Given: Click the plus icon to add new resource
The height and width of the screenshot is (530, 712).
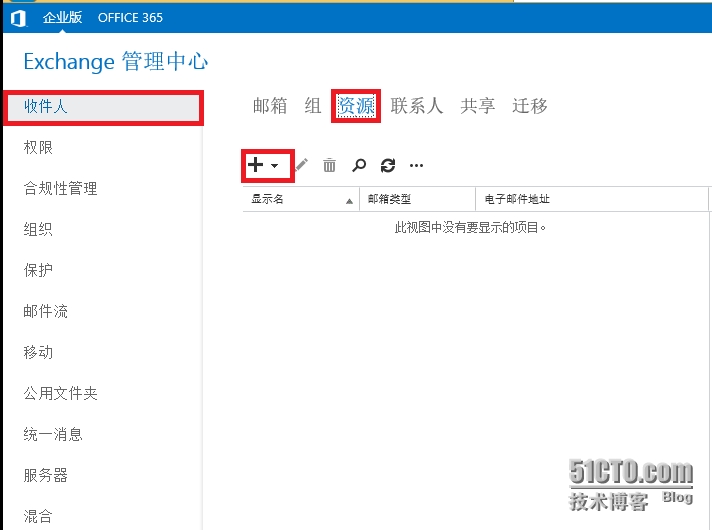Looking at the screenshot, I should 256,165.
